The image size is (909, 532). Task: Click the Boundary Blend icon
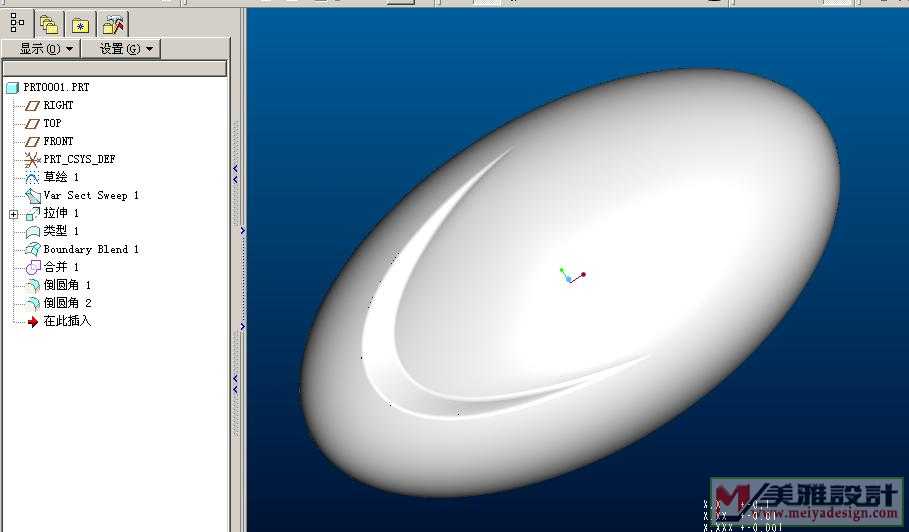point(32,250)
